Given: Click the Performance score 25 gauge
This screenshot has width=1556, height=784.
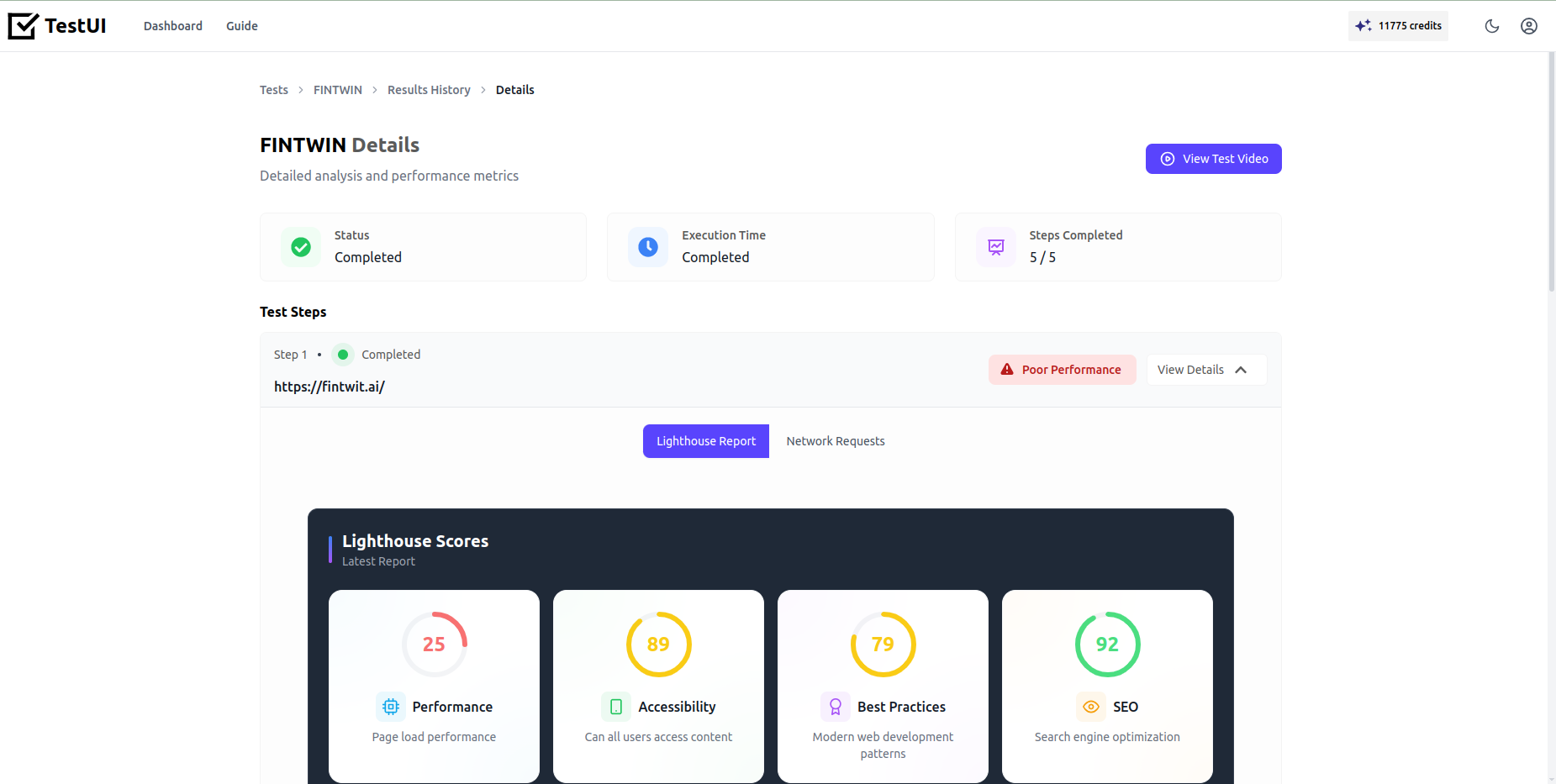Looking at the screenshot, I should coord(435,645).
